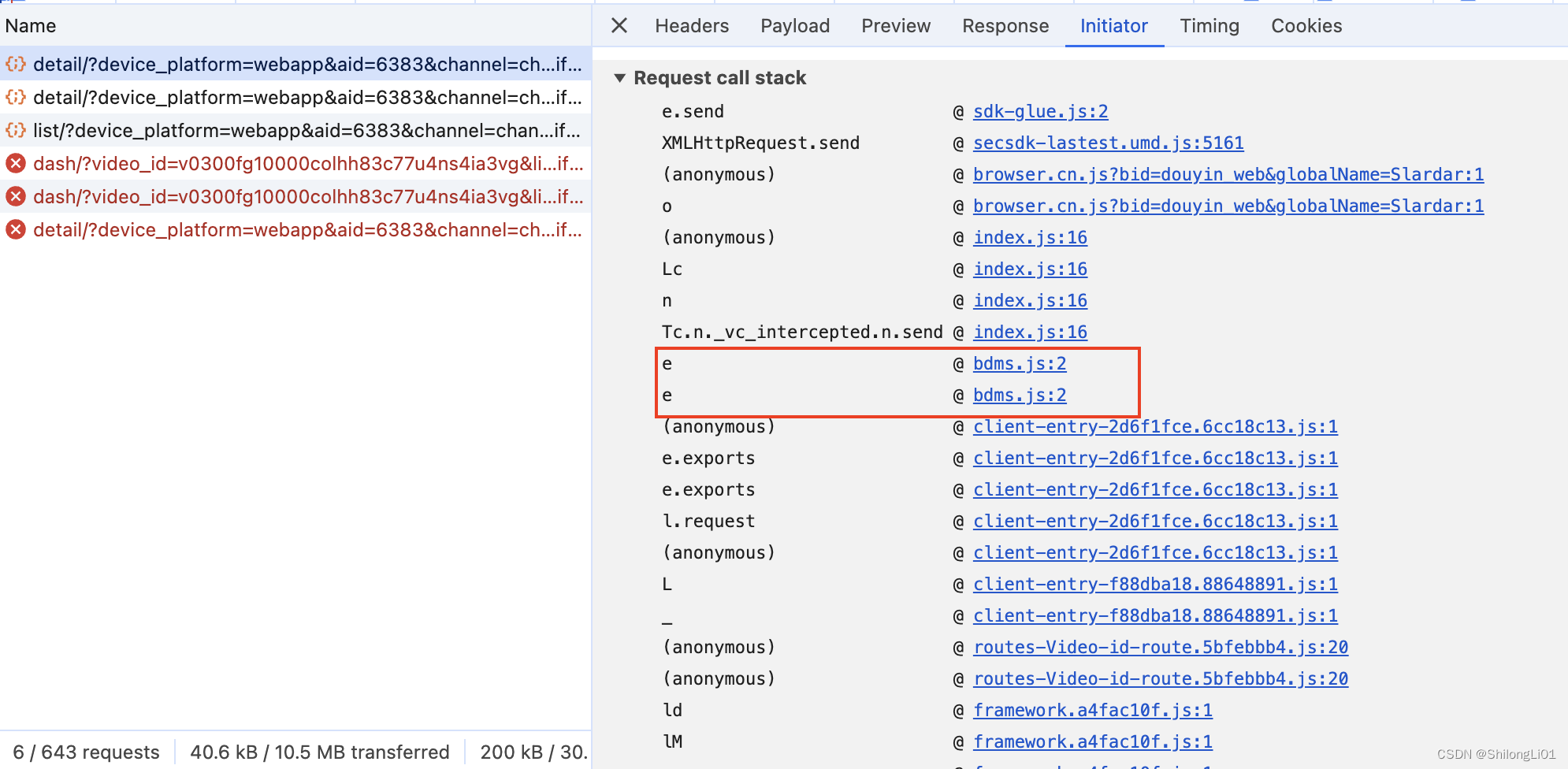The image size is (1568, 769).
Task: Open framework.a4fac10f.js:1 link in lM row
Action: pos(1092,742)
